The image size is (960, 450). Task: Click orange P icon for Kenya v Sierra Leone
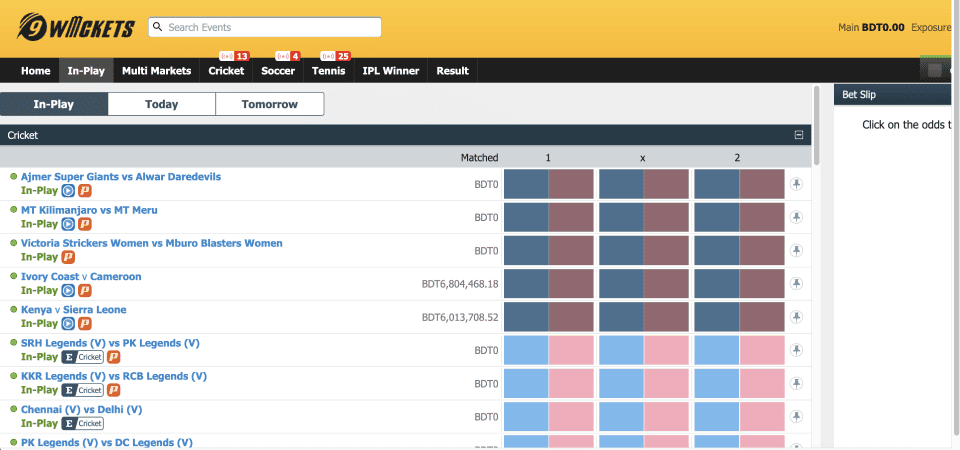click(84, 323)
